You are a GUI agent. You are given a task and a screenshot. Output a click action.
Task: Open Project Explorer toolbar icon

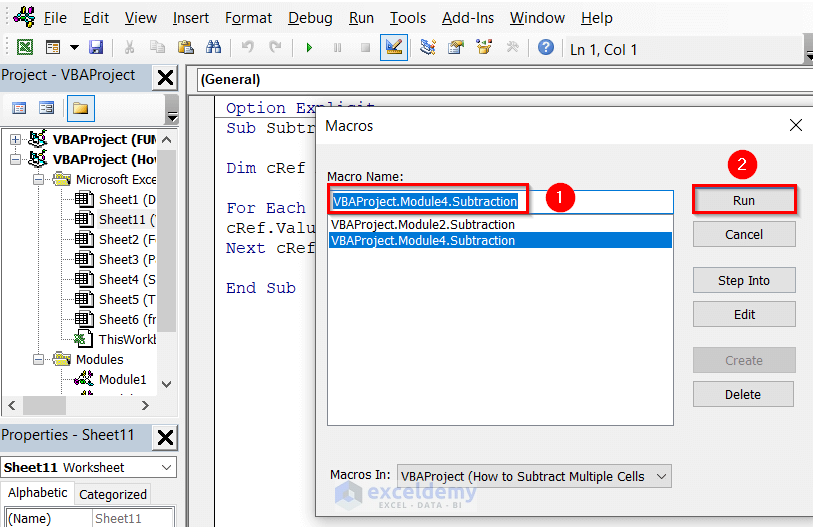coord(428,48)
